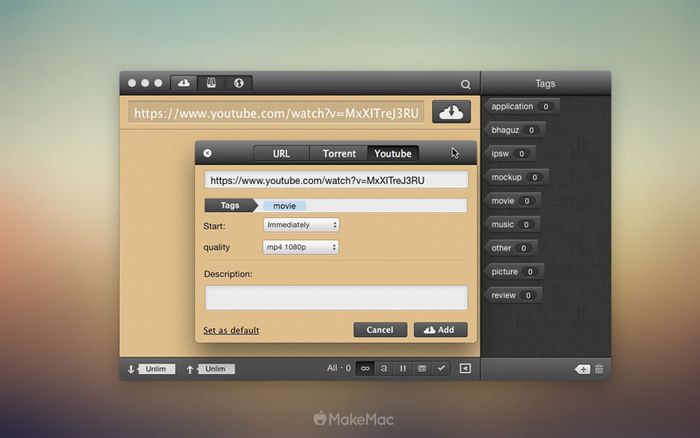The image size is (700, 438).
Task: Select the other tag in sidebar
Action: (510, 248)
